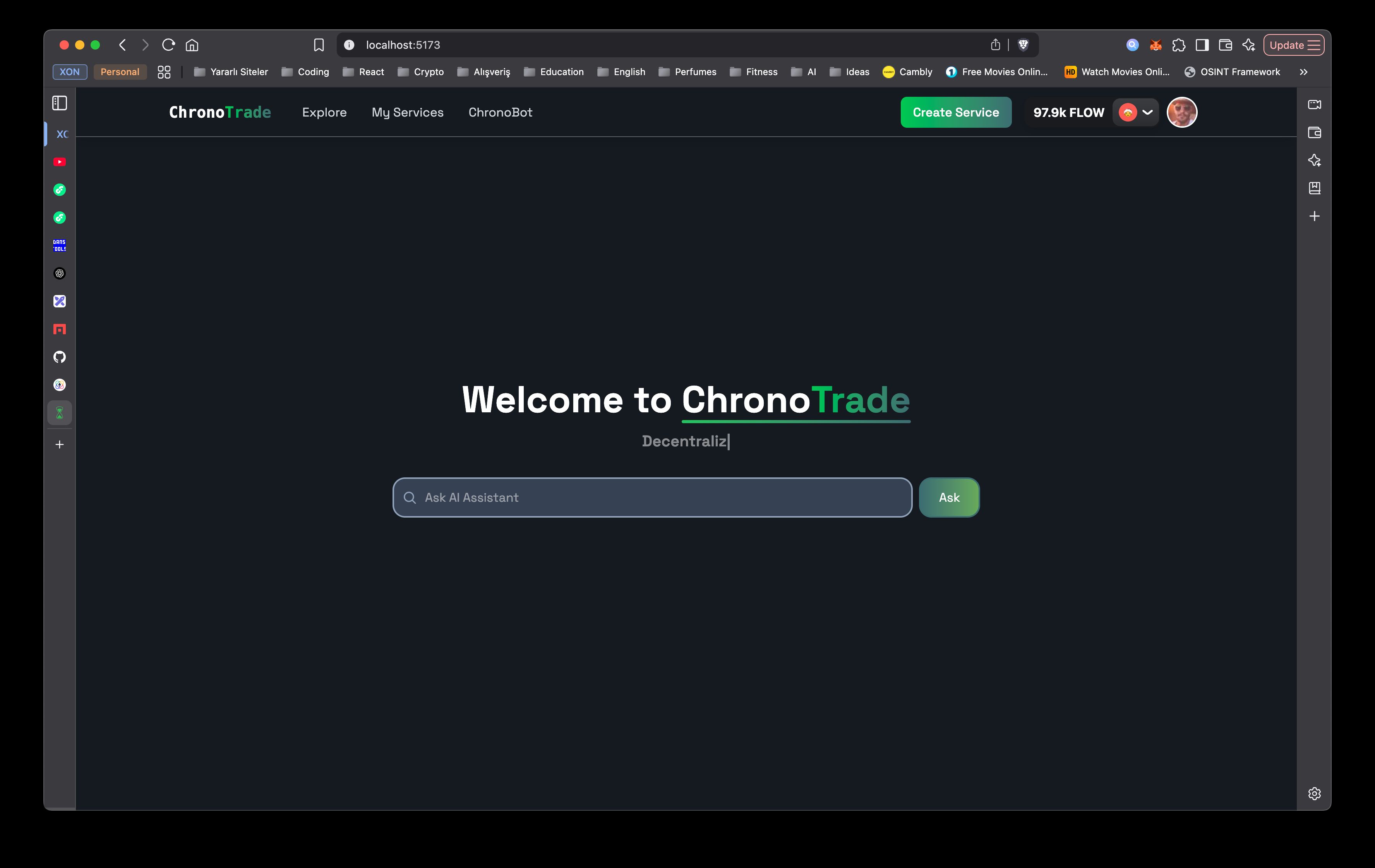Open the red square-icon tab in sidebar
The image size is (1375, 868).
pos(59,329)
